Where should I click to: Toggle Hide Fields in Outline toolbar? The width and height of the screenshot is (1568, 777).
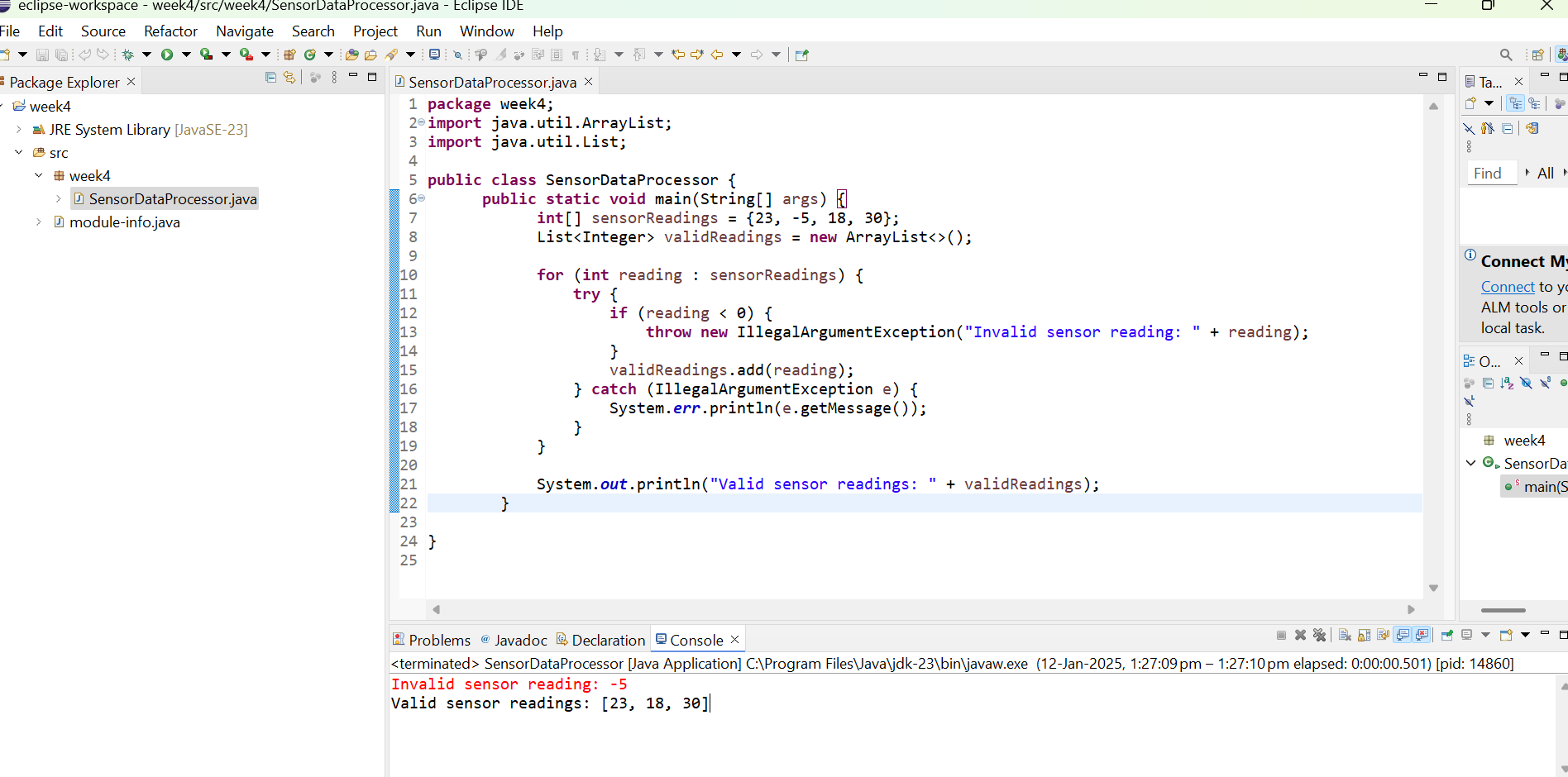[x=1526, y=383]
